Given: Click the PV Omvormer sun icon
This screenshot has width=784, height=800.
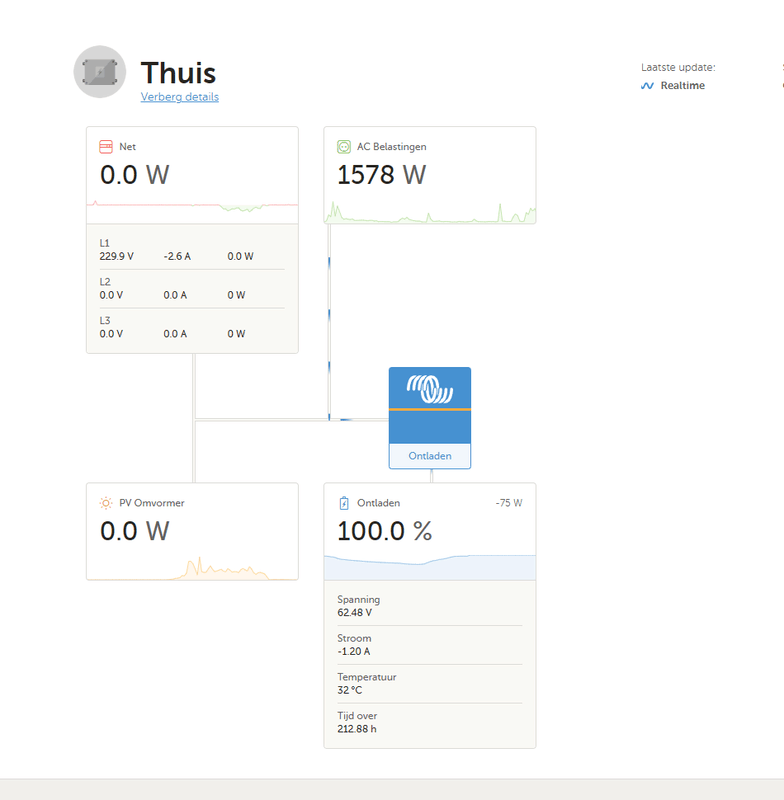Looking at the screenshot, I should click(106, 503).
